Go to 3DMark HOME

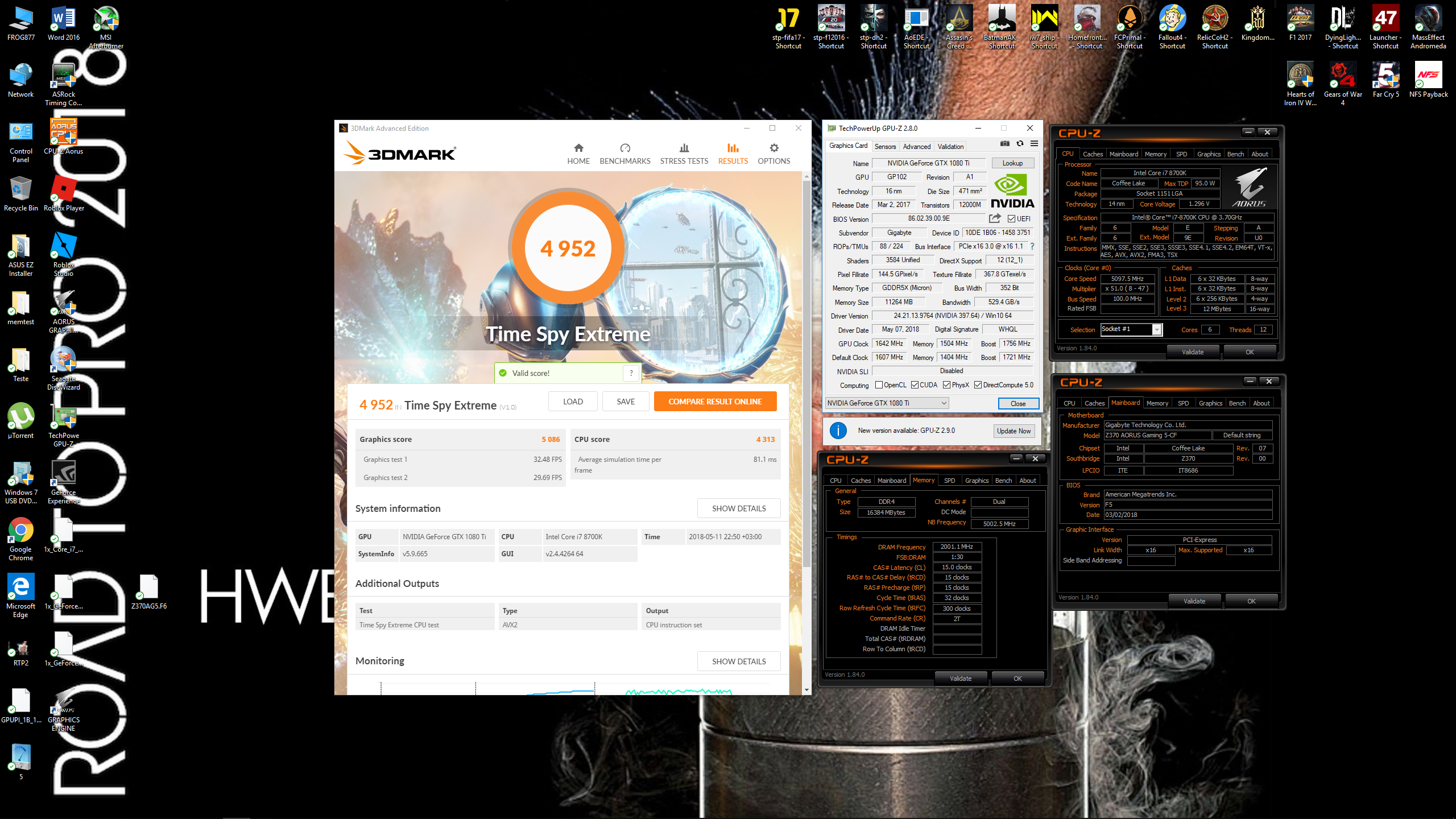(x=578, y=154)
